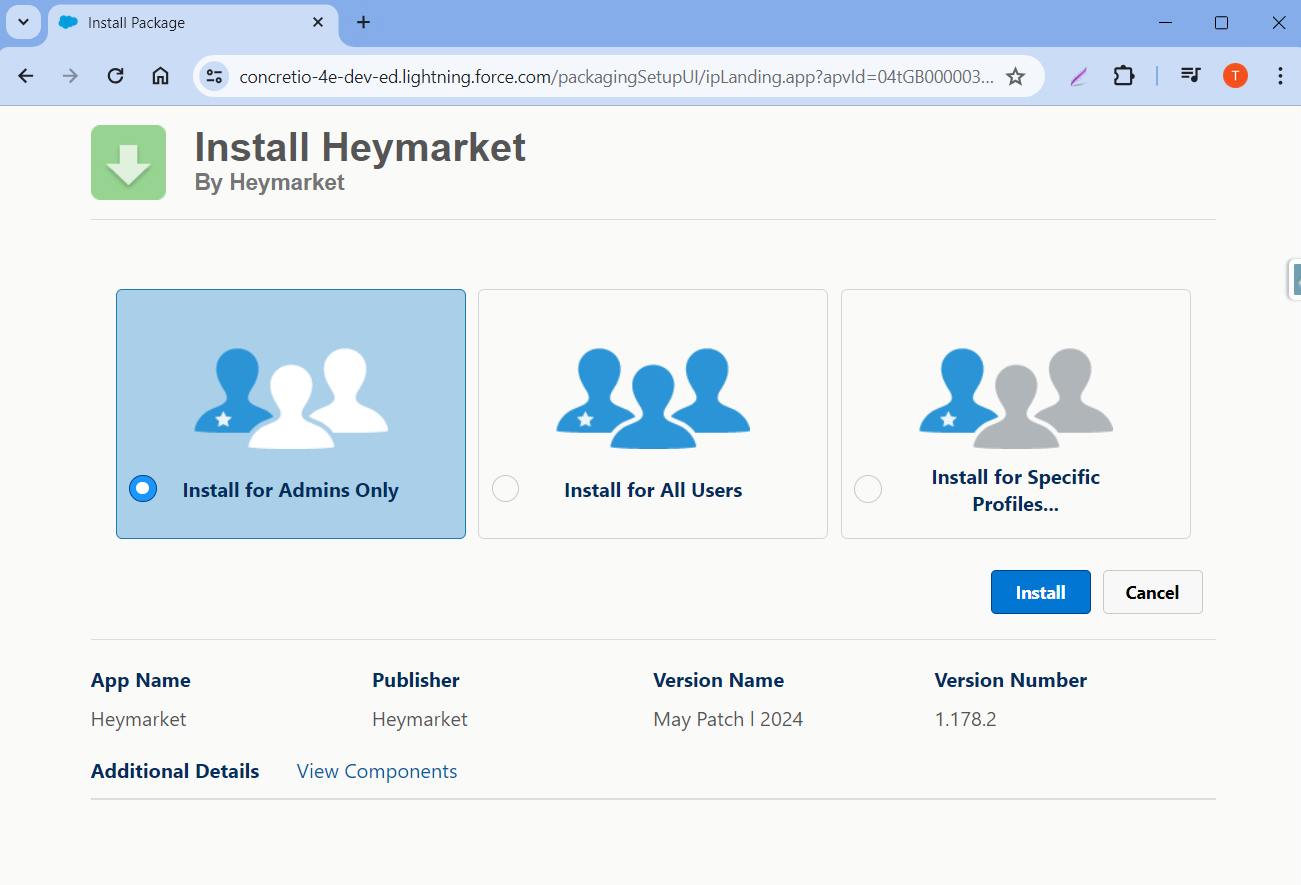Click the version number 1.178.2
This screenshot has width=1301, height=885.
(x=965, y=719)
